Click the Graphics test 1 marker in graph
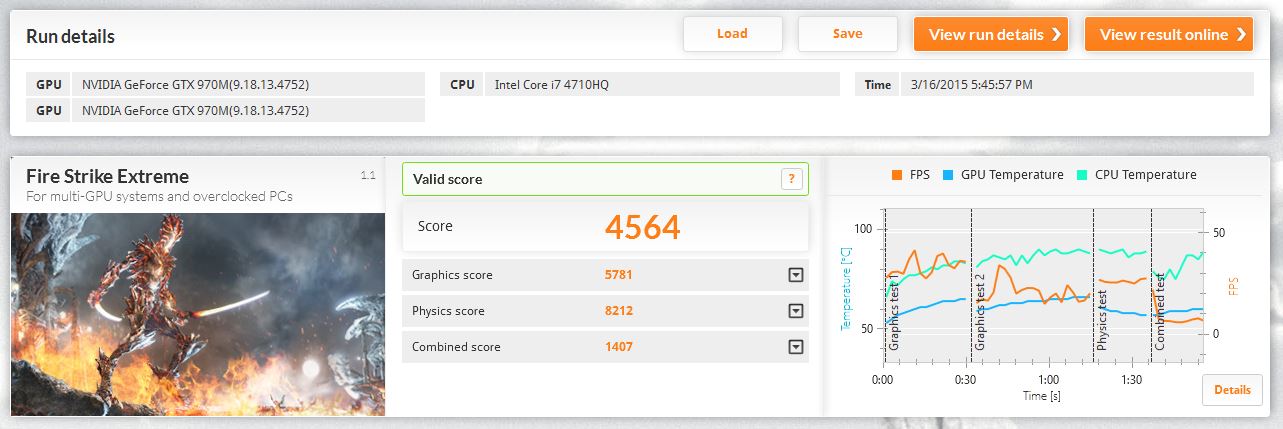The height and width of the screenshot is (429, 1283). 894,312
